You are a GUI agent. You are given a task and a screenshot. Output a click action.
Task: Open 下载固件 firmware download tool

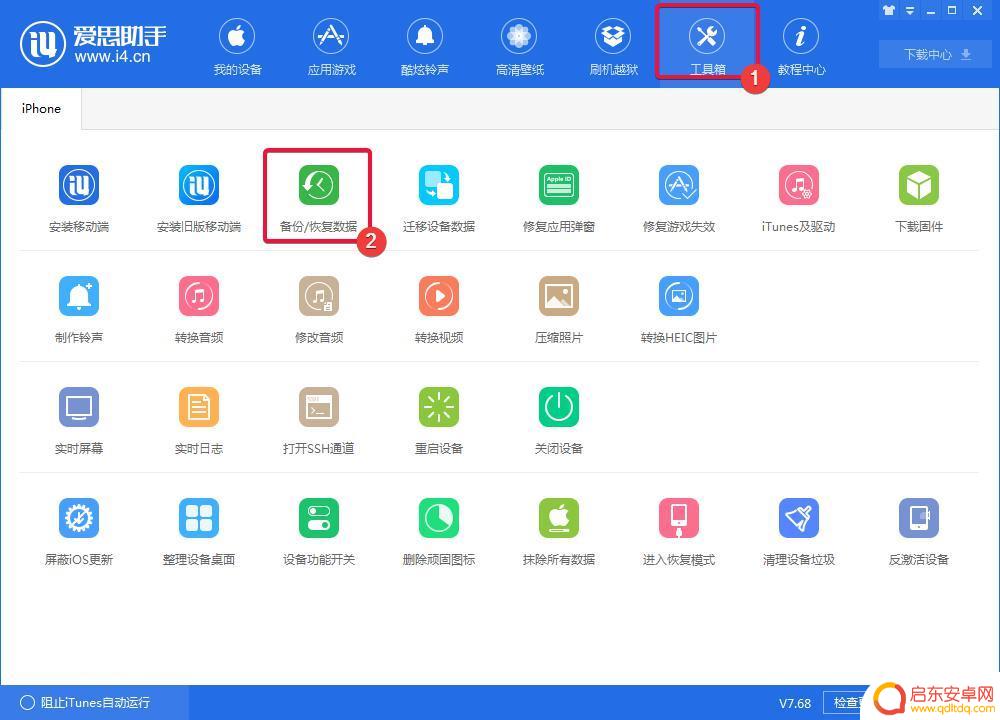click(x=919, y=198)
